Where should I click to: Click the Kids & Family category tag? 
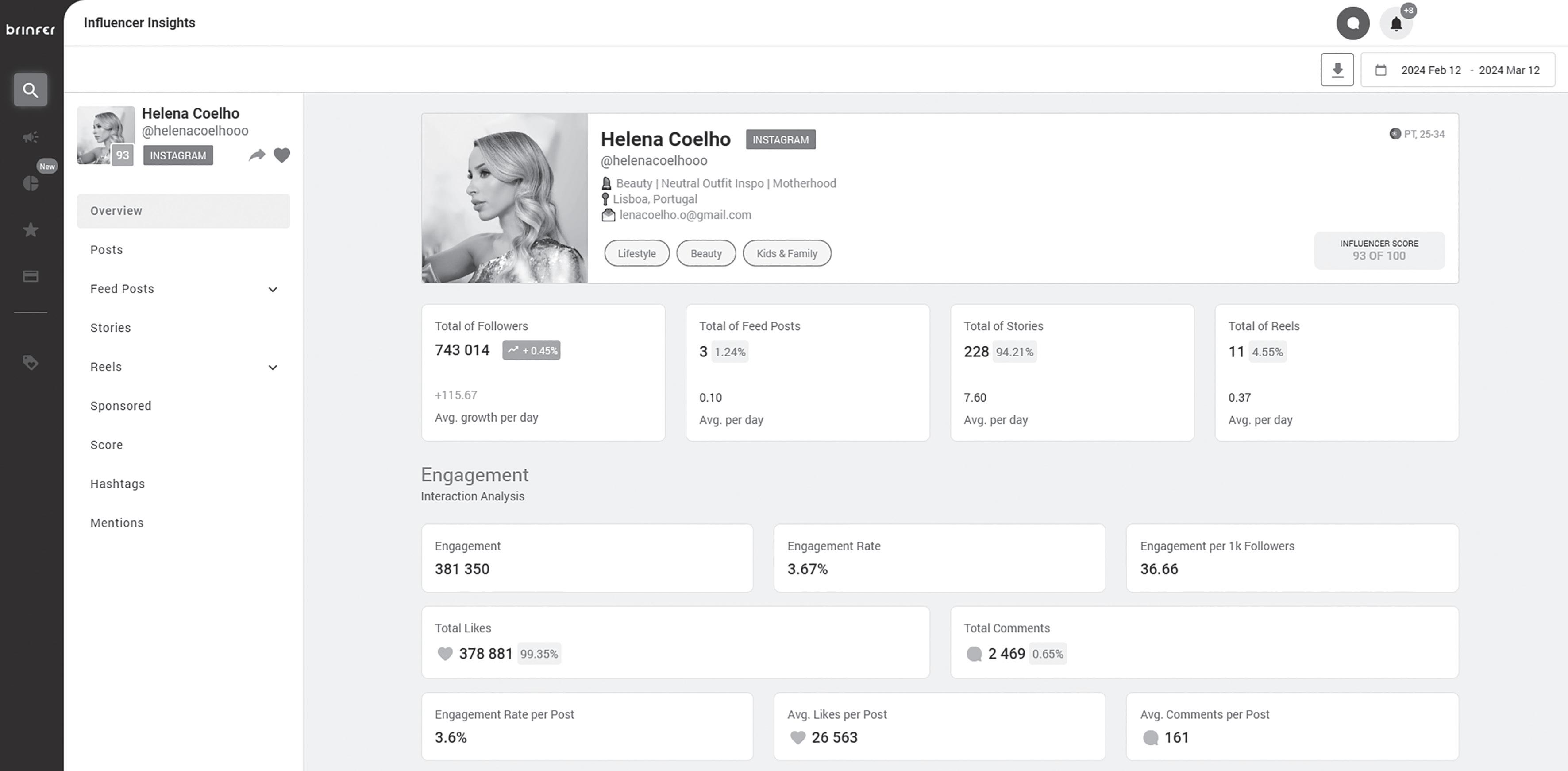point(786,253)
